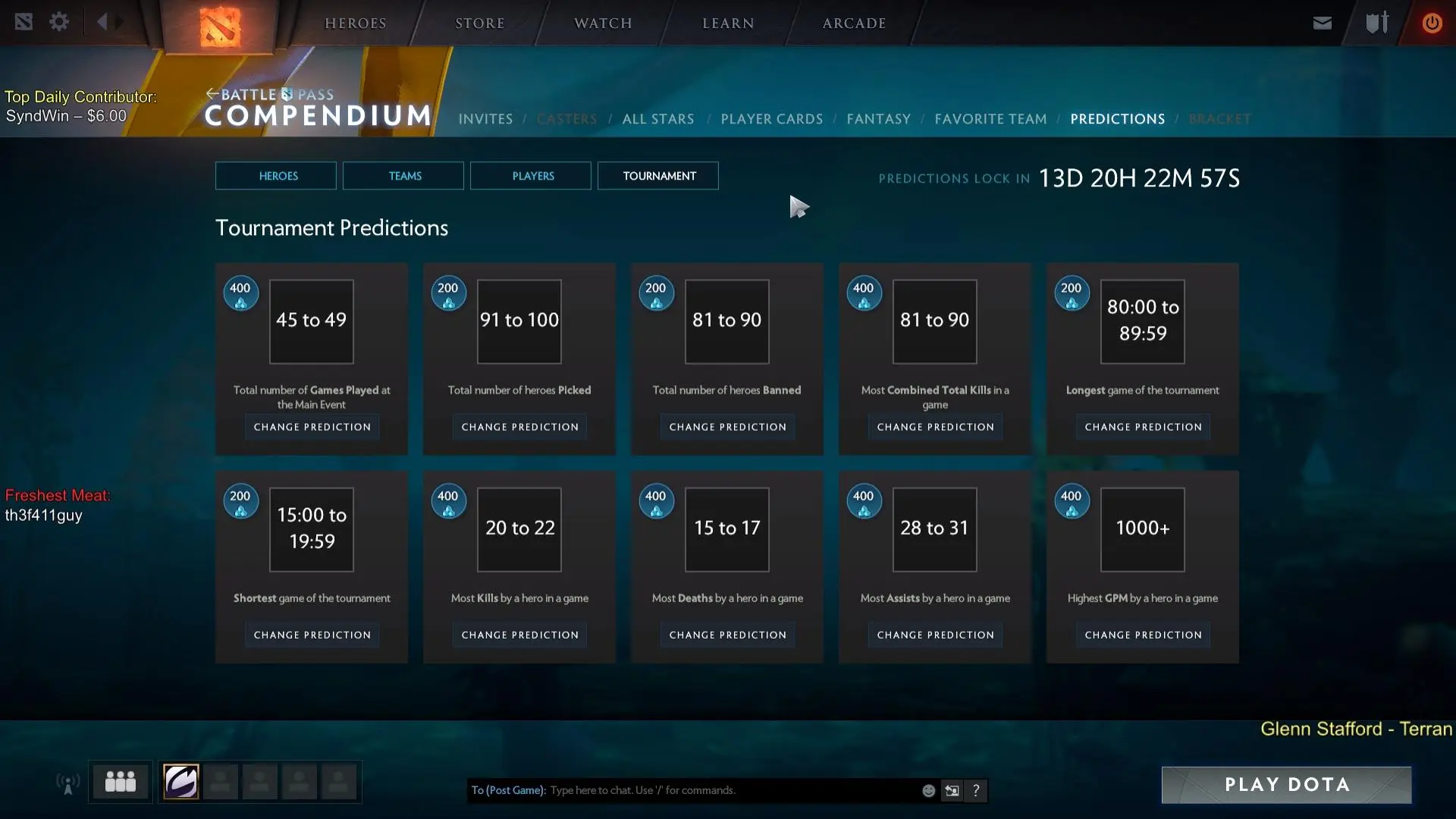This screenshot has height=819, width=1456.
Task: Open the party members group icon
Action: 121,782
